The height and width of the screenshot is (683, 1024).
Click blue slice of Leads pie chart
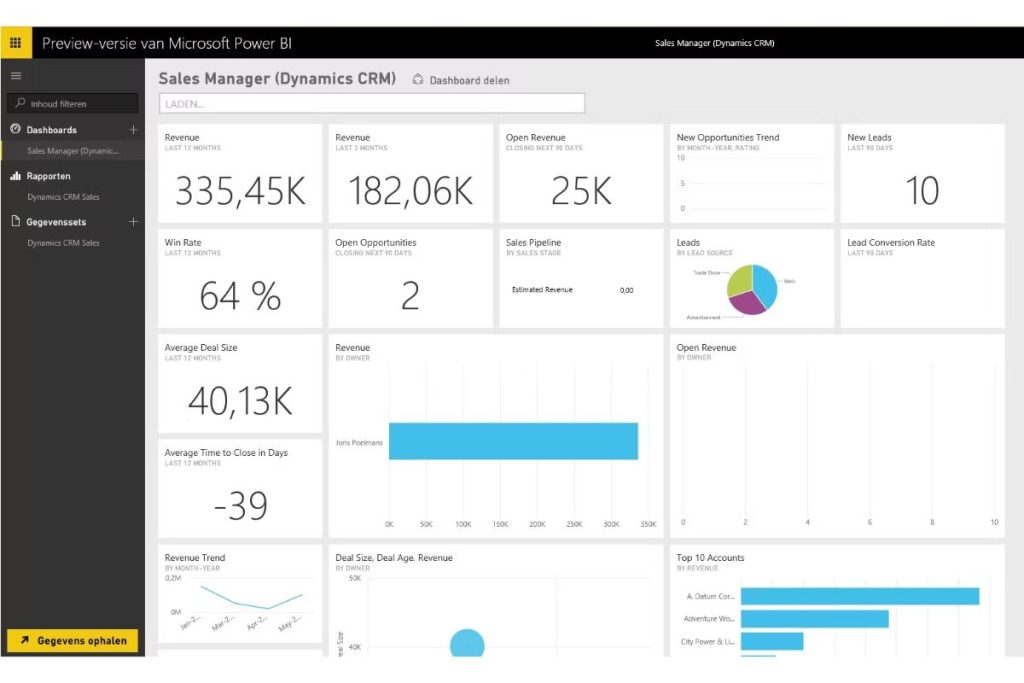coord(764,284)
